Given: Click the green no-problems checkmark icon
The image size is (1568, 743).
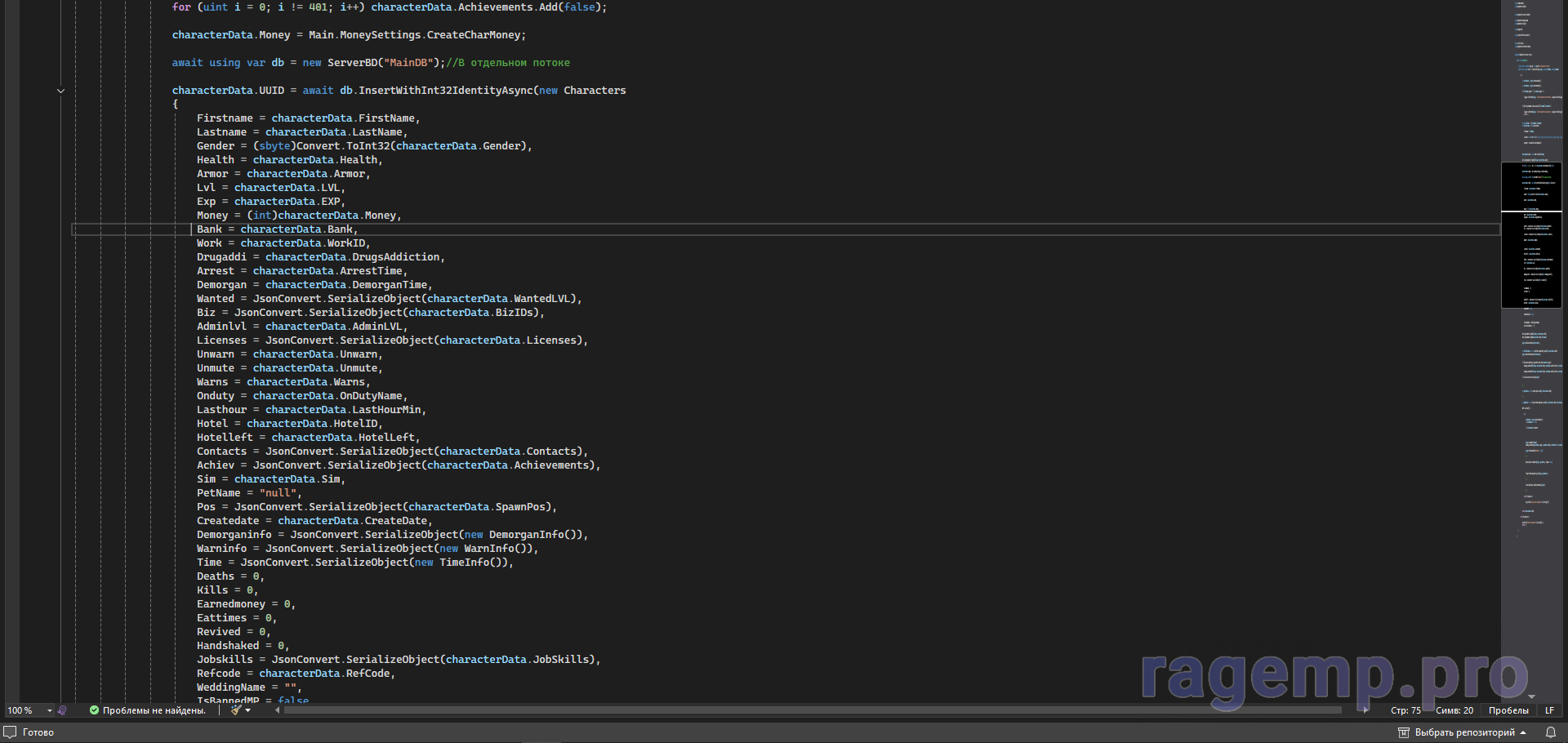Looking at the screenshot, I should click(94, 710).
